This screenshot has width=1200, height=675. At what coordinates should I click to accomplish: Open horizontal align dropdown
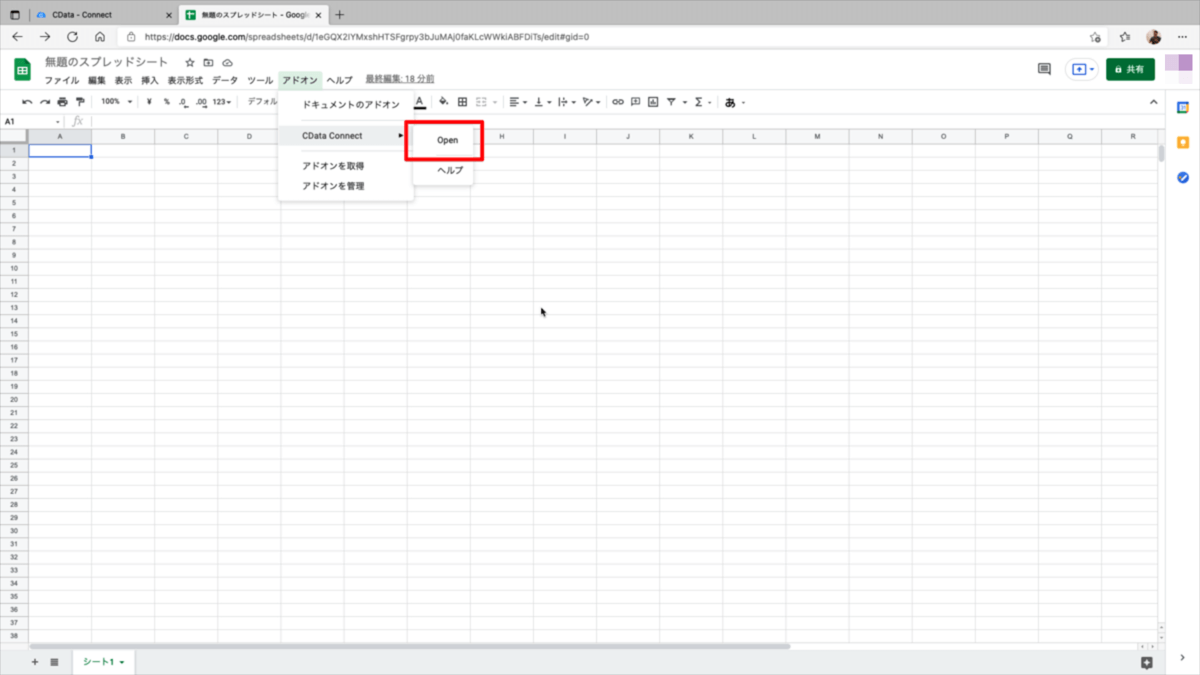[517, 102]
